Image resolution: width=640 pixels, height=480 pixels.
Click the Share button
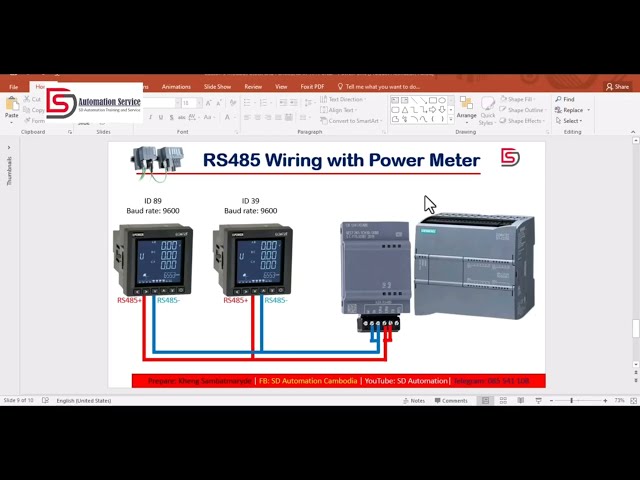618,87
